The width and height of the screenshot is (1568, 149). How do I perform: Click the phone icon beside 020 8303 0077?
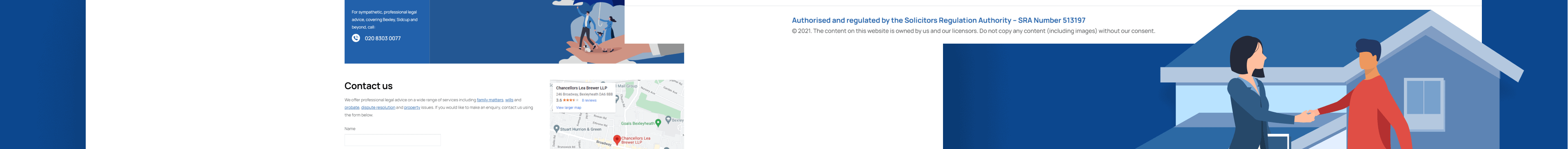click(356, 38)
